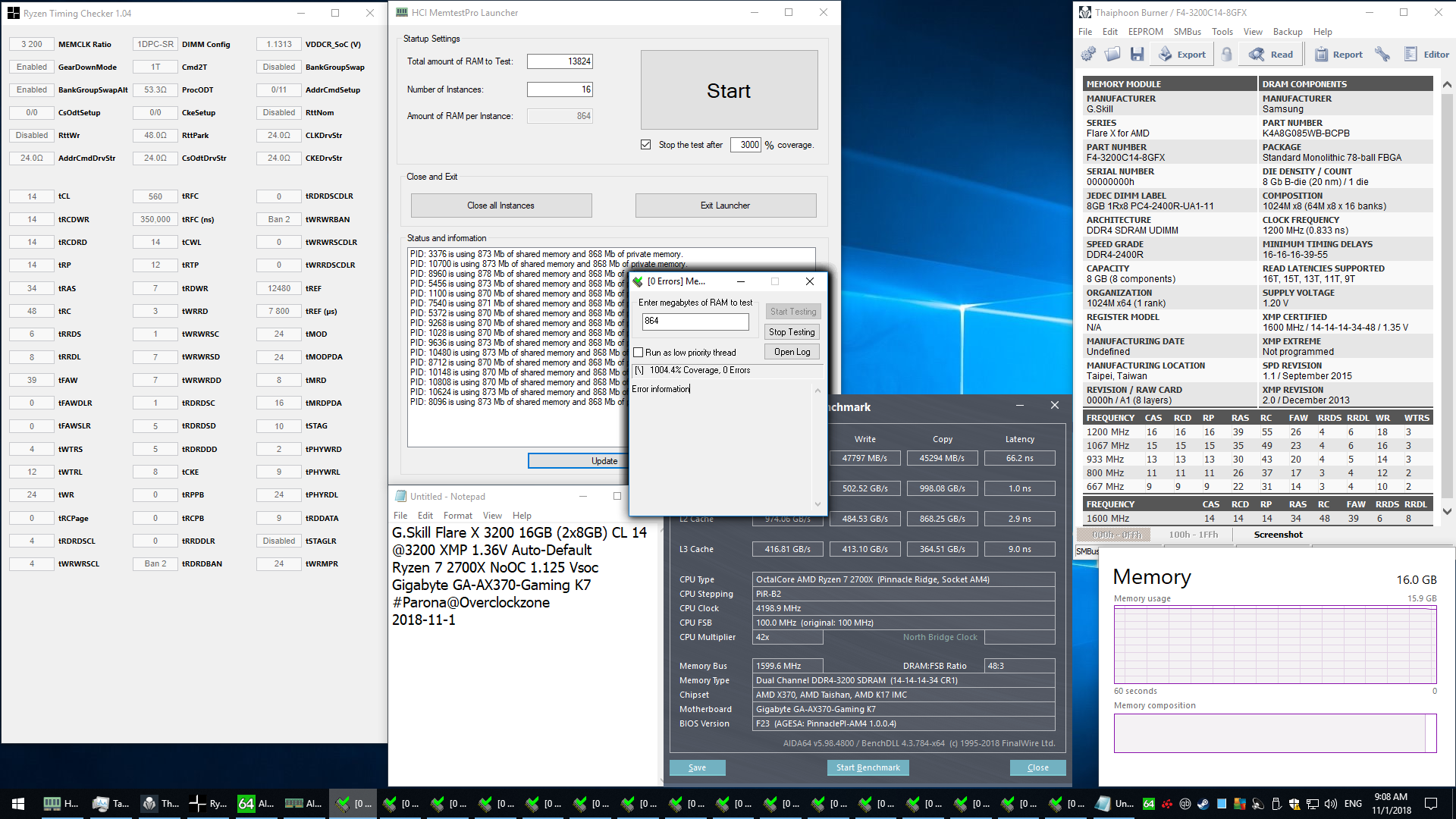The image size is (1456, 819).
Task: Click MemTest error info scrollbar down arrow
Action: (x=817, y=504)
